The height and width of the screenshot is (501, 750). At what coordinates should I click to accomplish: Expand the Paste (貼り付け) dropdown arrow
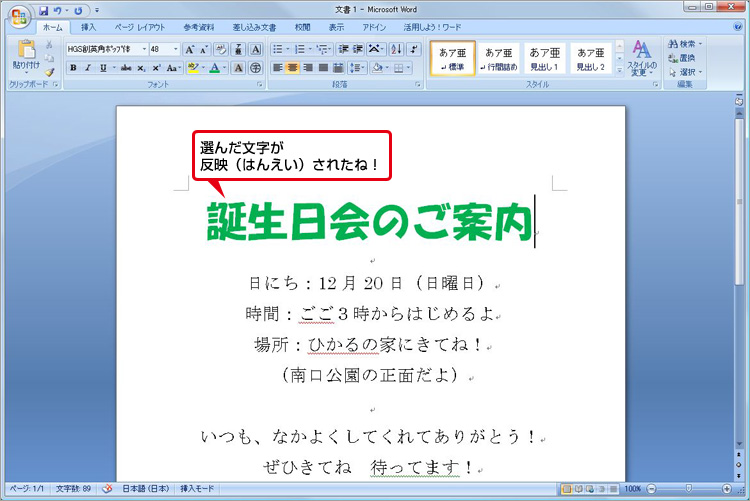click(x=26, y=73)
